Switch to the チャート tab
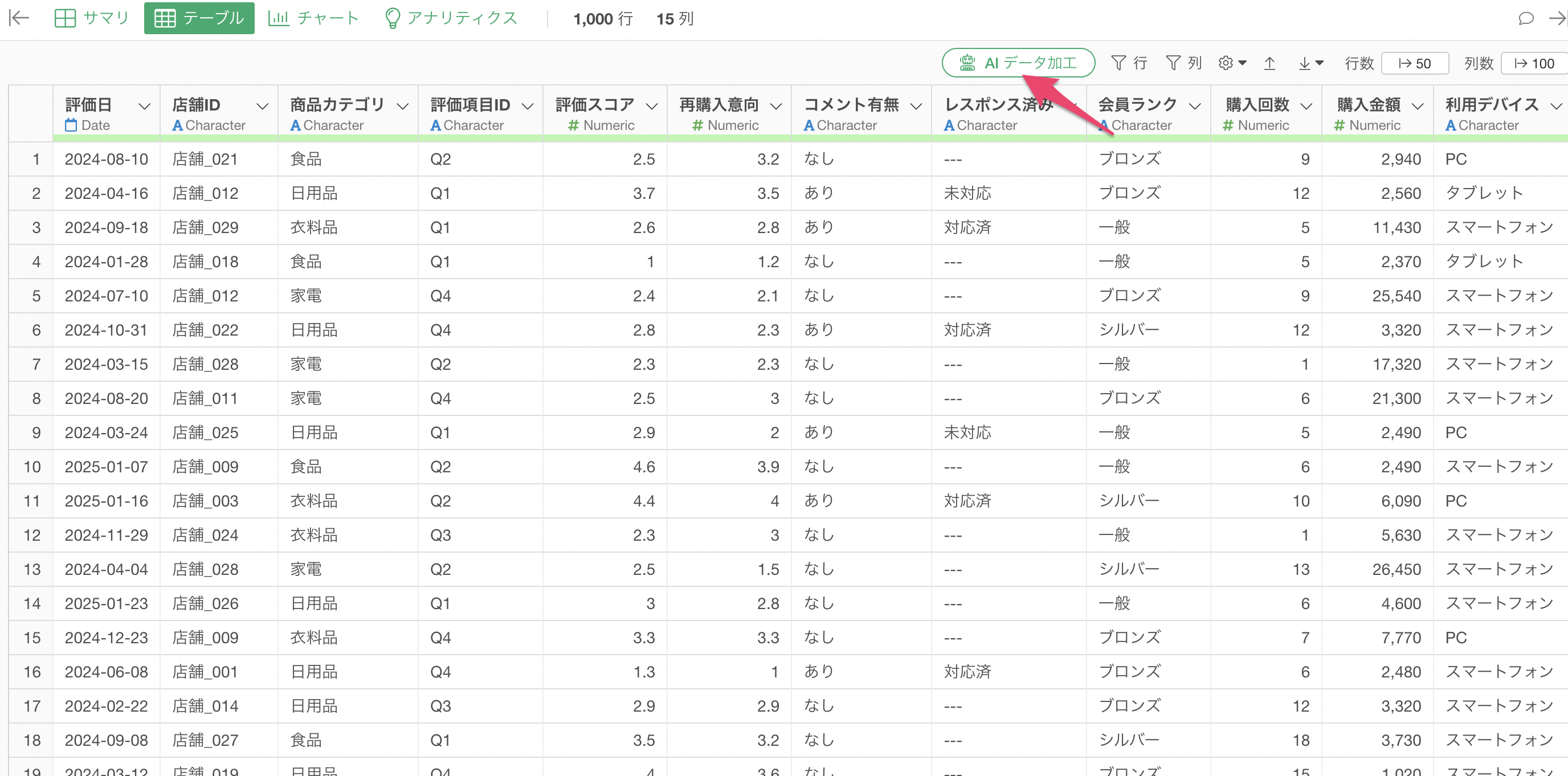This screenshot has width=1568, height=776. pyautogui.click(x=314, y=18)
